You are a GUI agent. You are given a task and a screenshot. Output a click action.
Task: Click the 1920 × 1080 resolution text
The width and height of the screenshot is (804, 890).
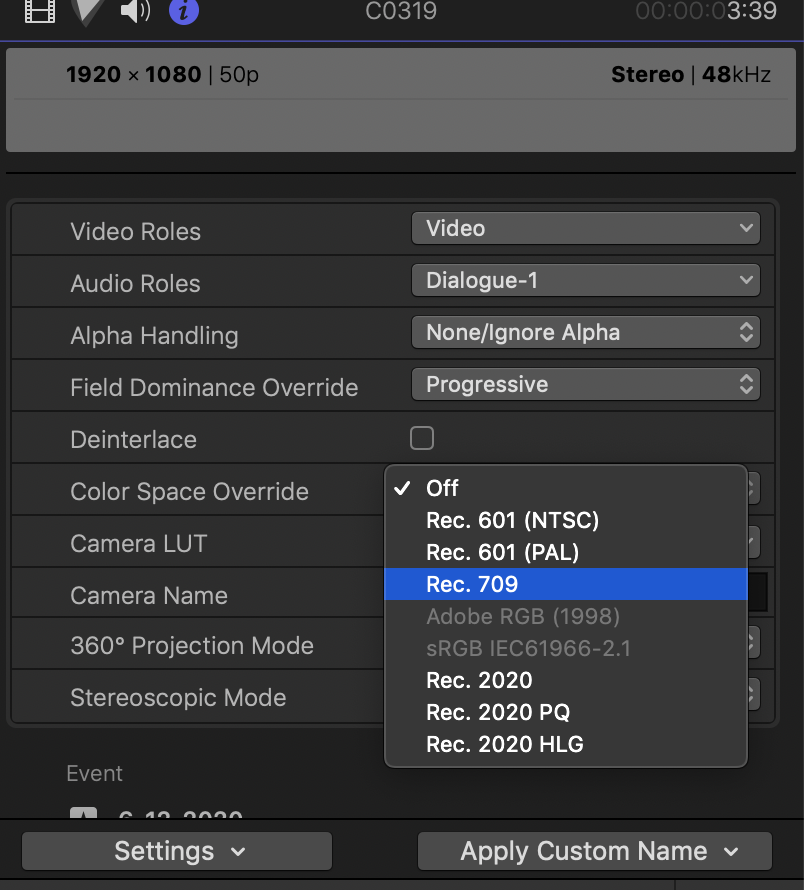[133, 74]
